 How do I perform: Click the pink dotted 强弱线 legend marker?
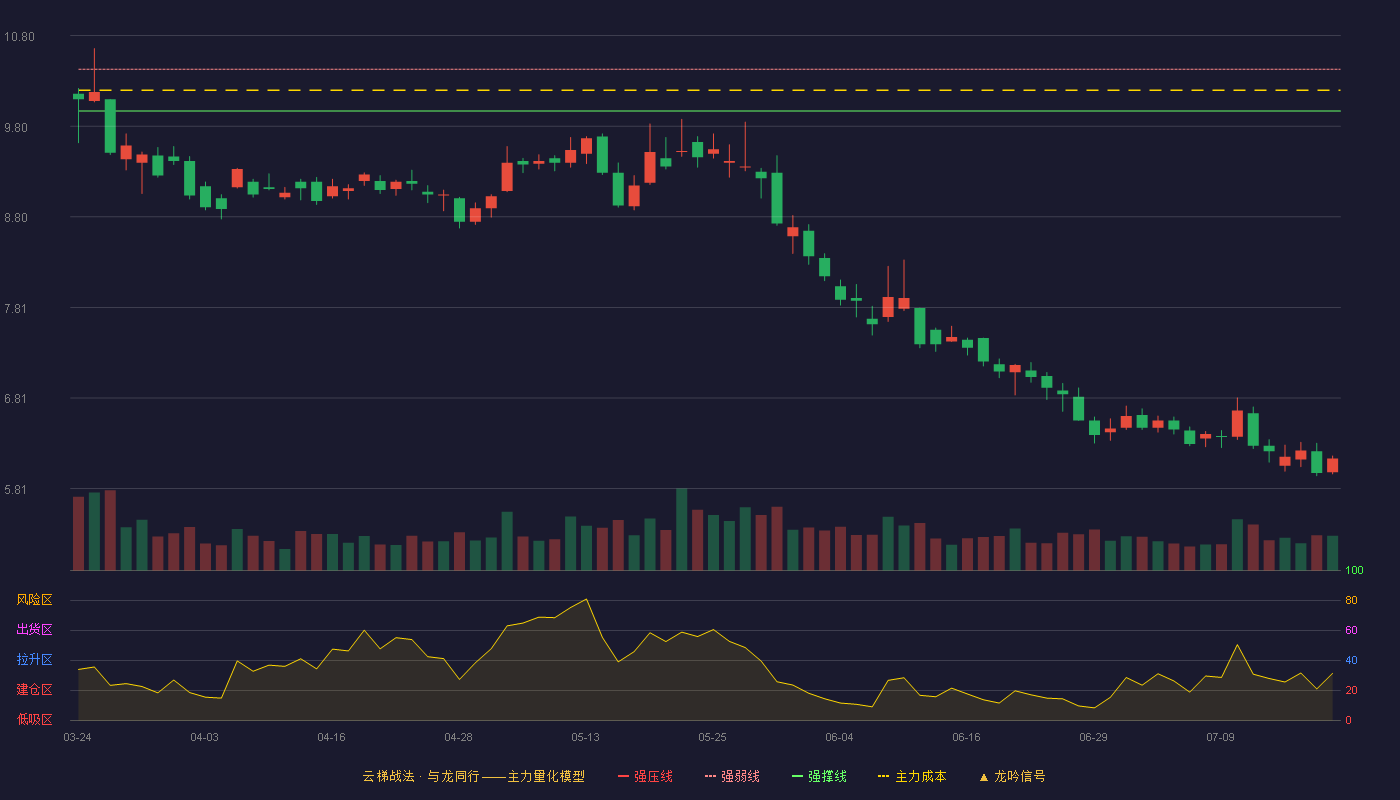click(x=711, y=776)
